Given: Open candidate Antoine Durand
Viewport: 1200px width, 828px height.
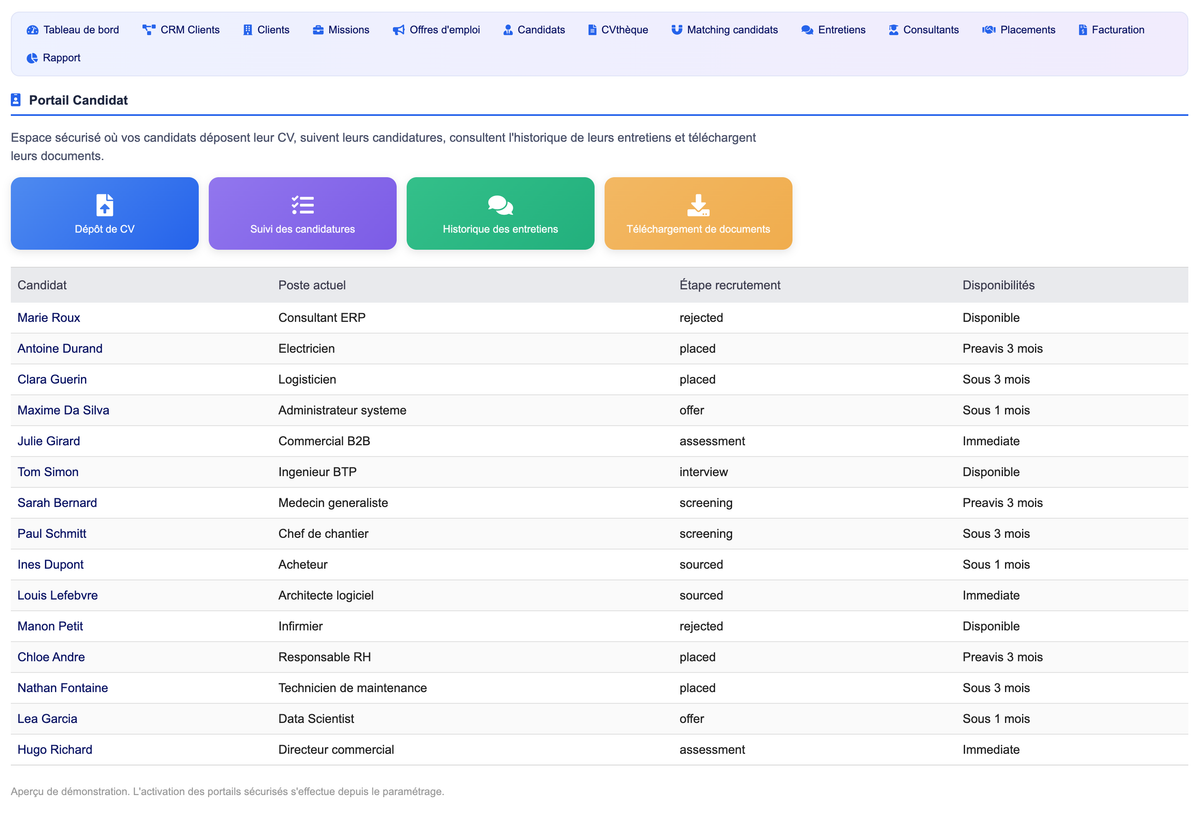Looking at the screenshot, I should click(60, 349).
